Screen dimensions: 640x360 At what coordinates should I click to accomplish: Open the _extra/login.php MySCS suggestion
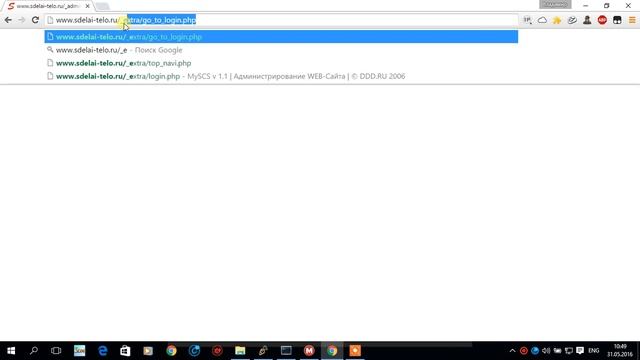pyautogui.click(x=281, y=76)
